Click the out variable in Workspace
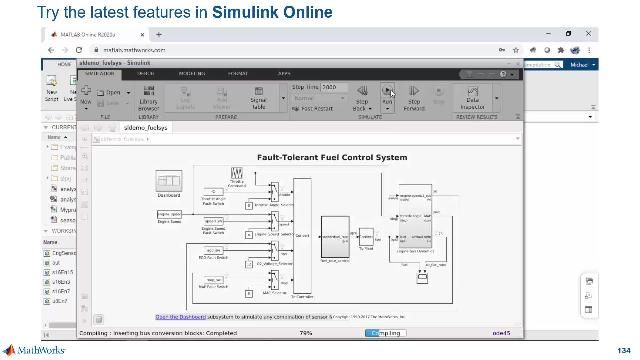 [56, 263]
